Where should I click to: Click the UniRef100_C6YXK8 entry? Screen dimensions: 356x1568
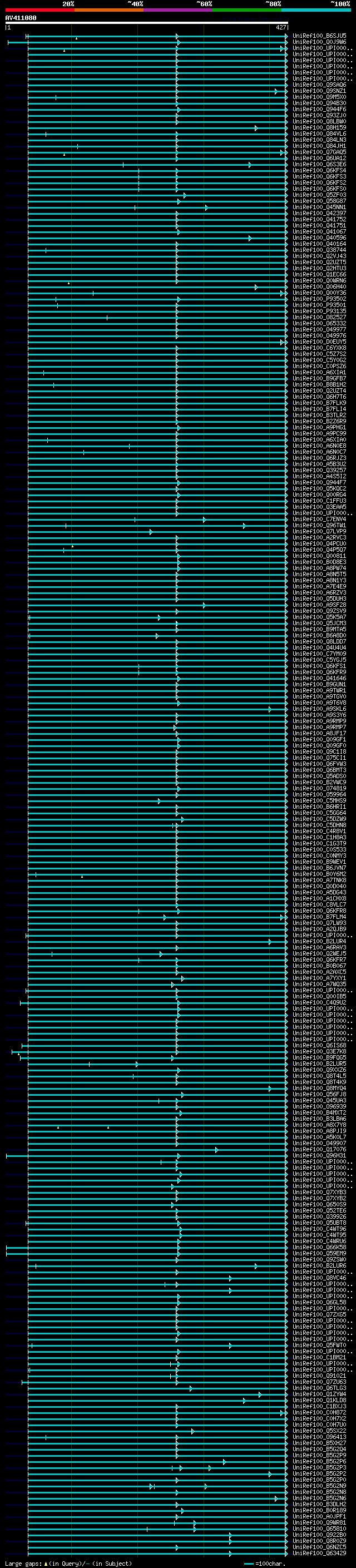pyautogui.click(x=319, y=348)
